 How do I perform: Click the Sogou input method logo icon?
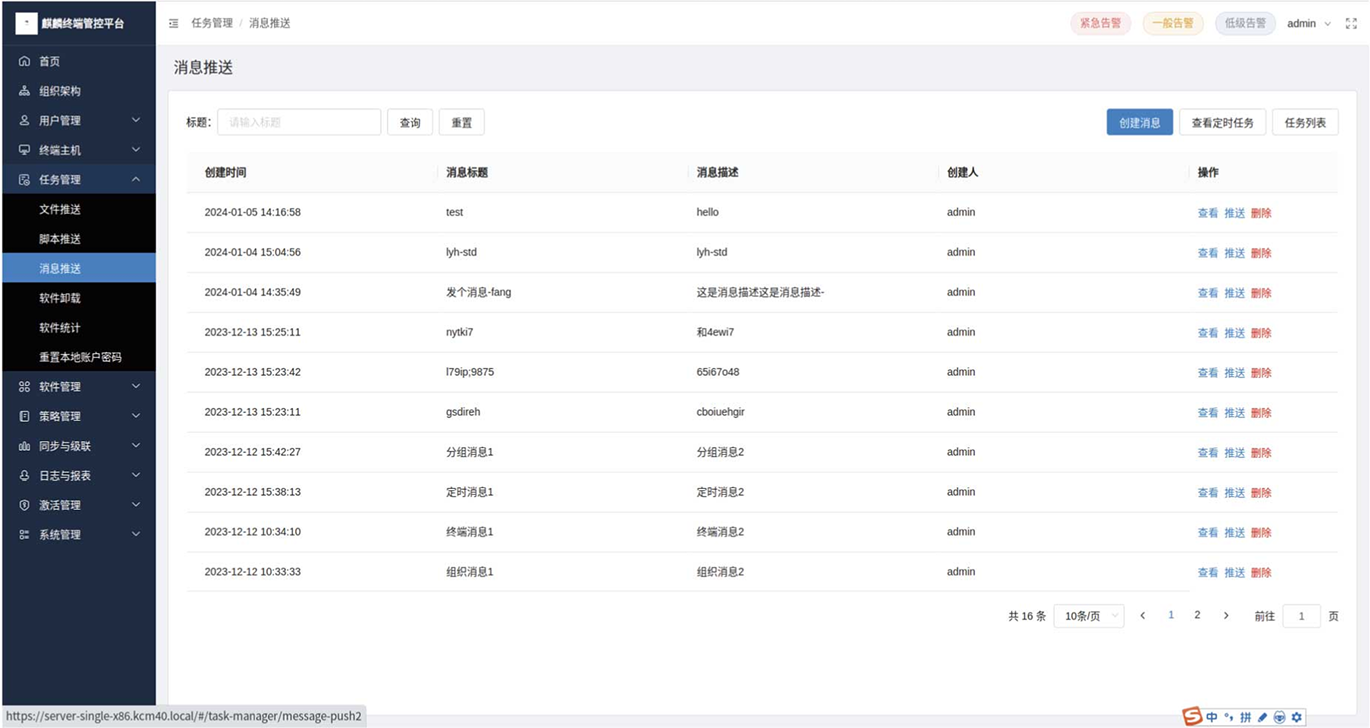[x=1192, y=716]
